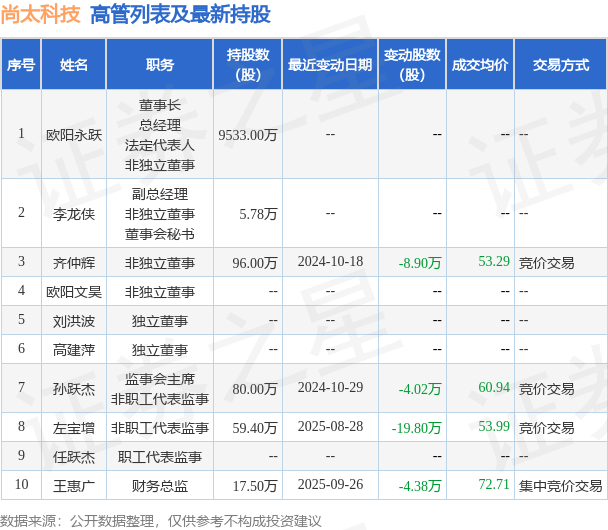Click the 成交均价 column header

[480, 64]
